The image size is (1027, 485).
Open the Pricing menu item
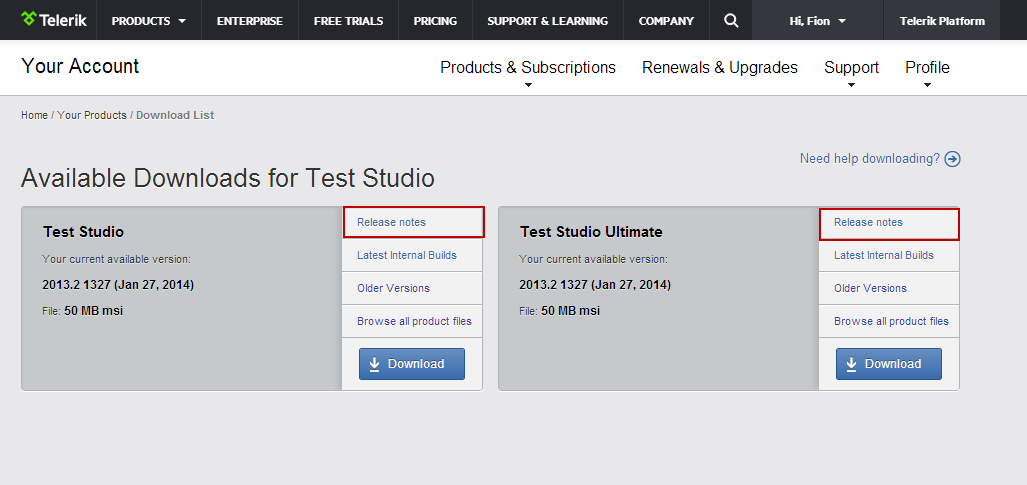435,21
